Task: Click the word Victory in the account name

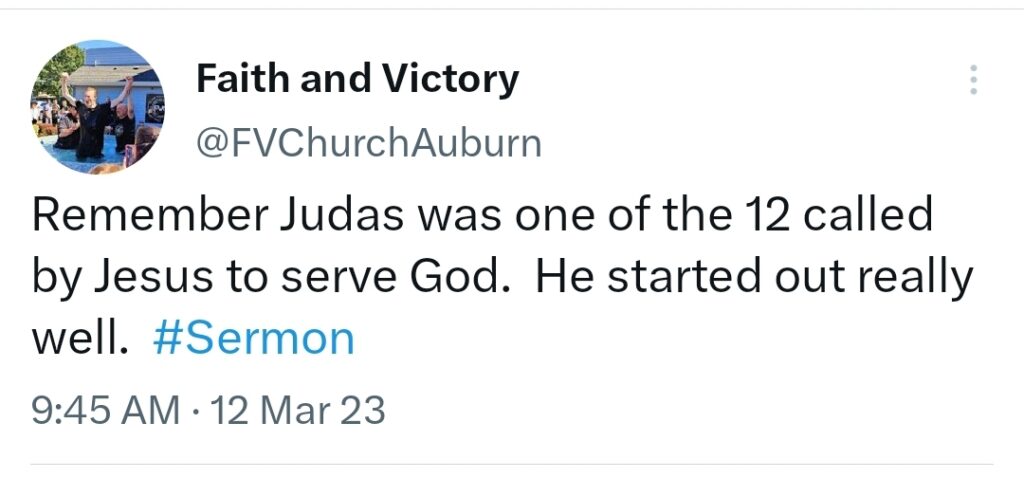Action: tap(451, 79)
